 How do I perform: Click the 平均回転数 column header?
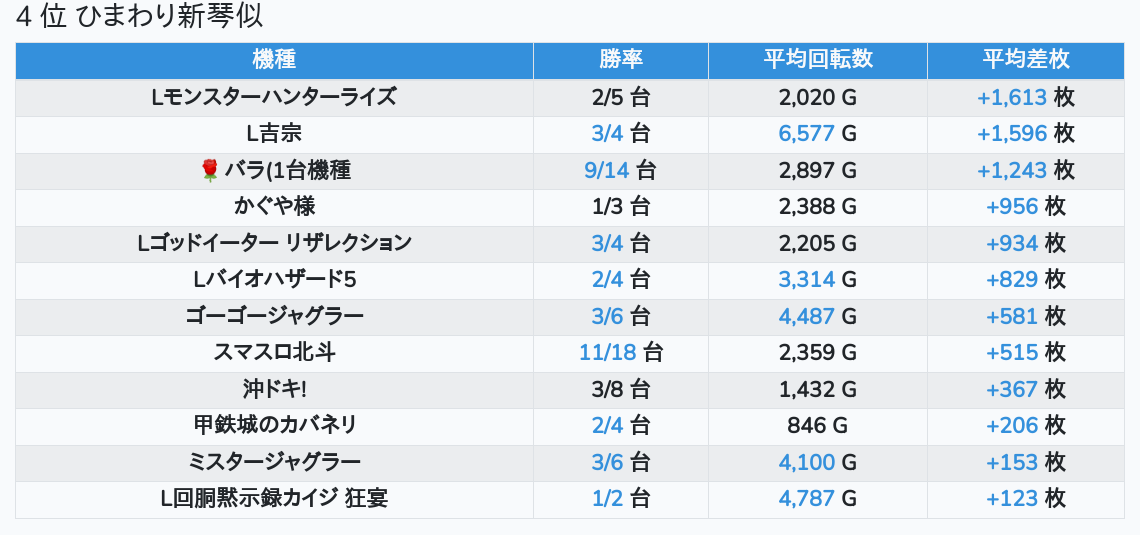click(x=817, y=59)
